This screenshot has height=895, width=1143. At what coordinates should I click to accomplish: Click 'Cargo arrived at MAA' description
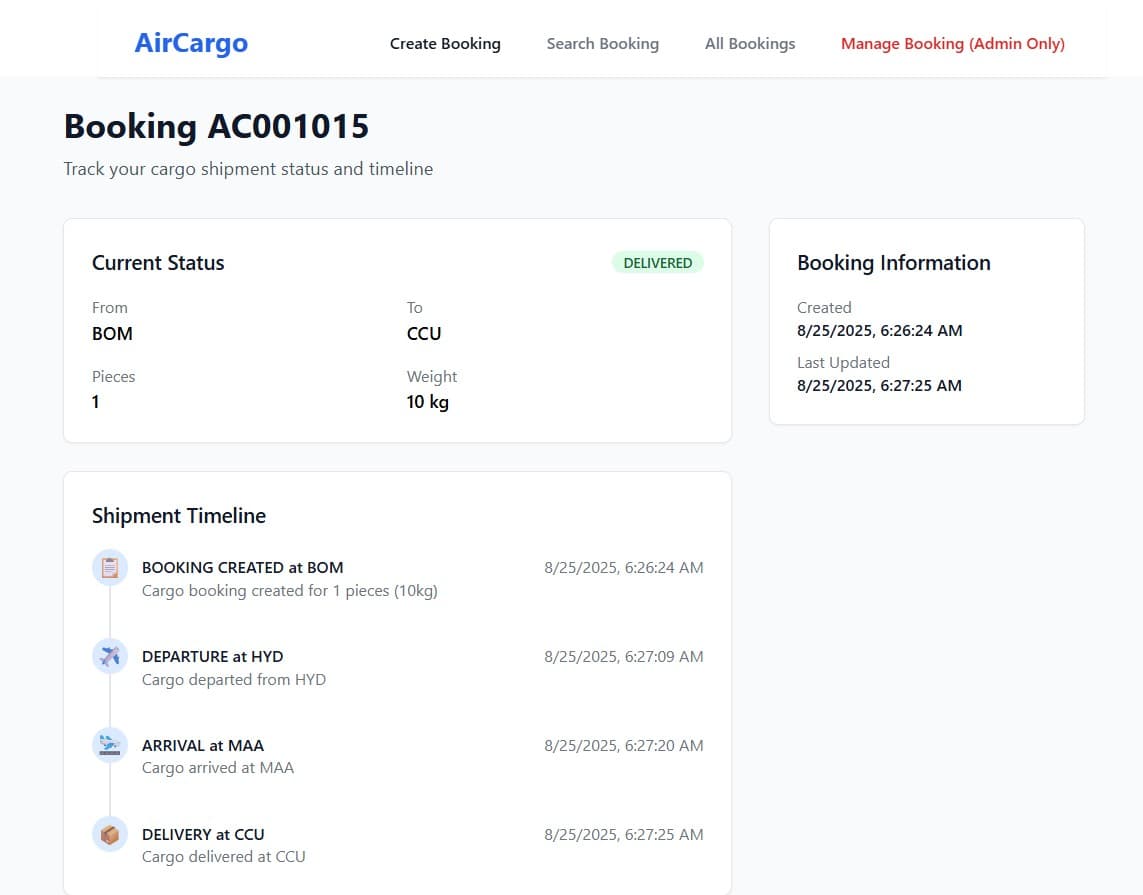click(x=218, y=768)
